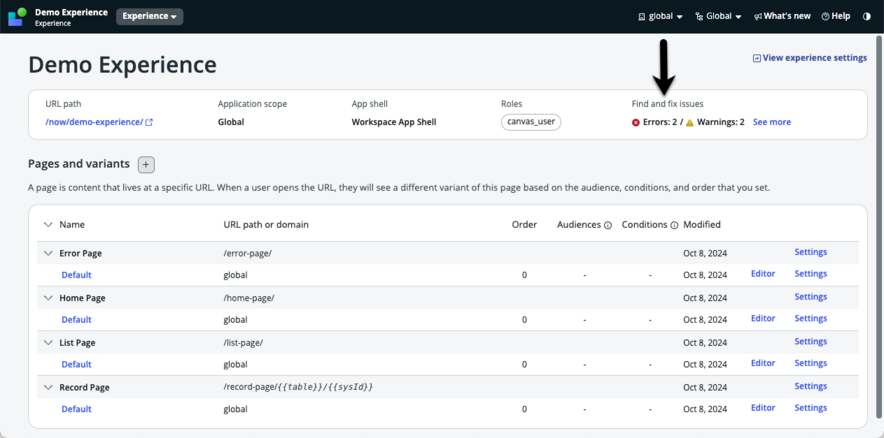Click the /record-page/{{table}}/{{sysId}} path text
The image size is (884, 438).
pyautogui.click(x=299, y=388)
